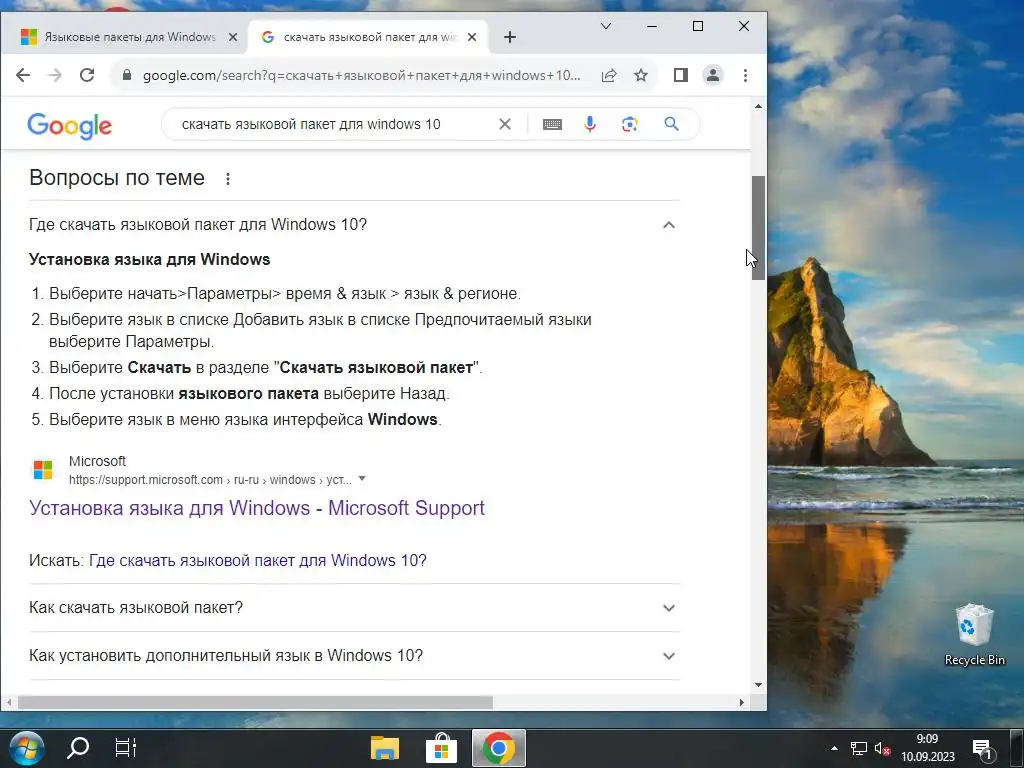Screen dimensions: 1024x768
Task: Start voice search with the microphone
Action: tap(590, 124)
